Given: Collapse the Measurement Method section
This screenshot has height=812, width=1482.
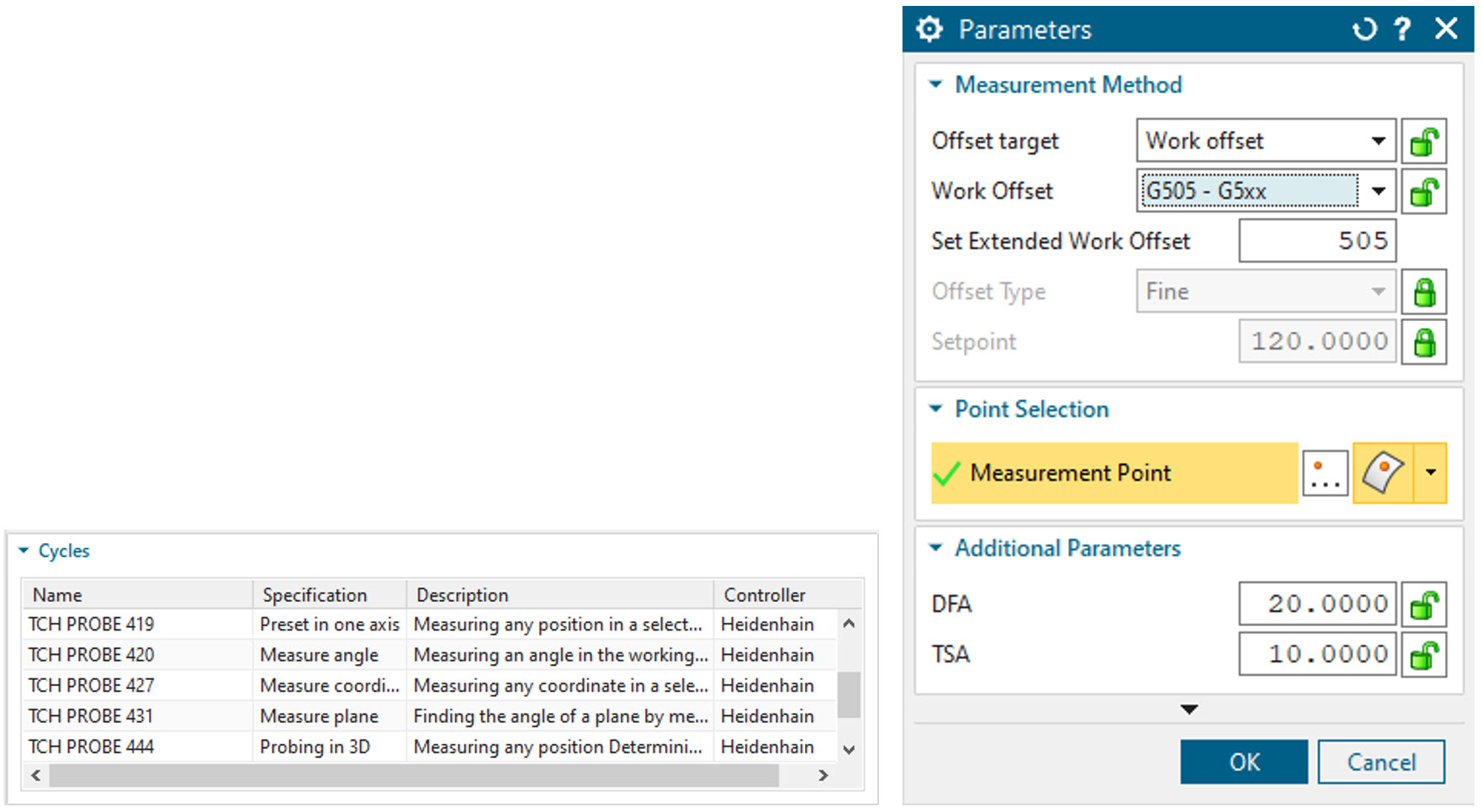Looking at the screenshot, I should (936, 85).
